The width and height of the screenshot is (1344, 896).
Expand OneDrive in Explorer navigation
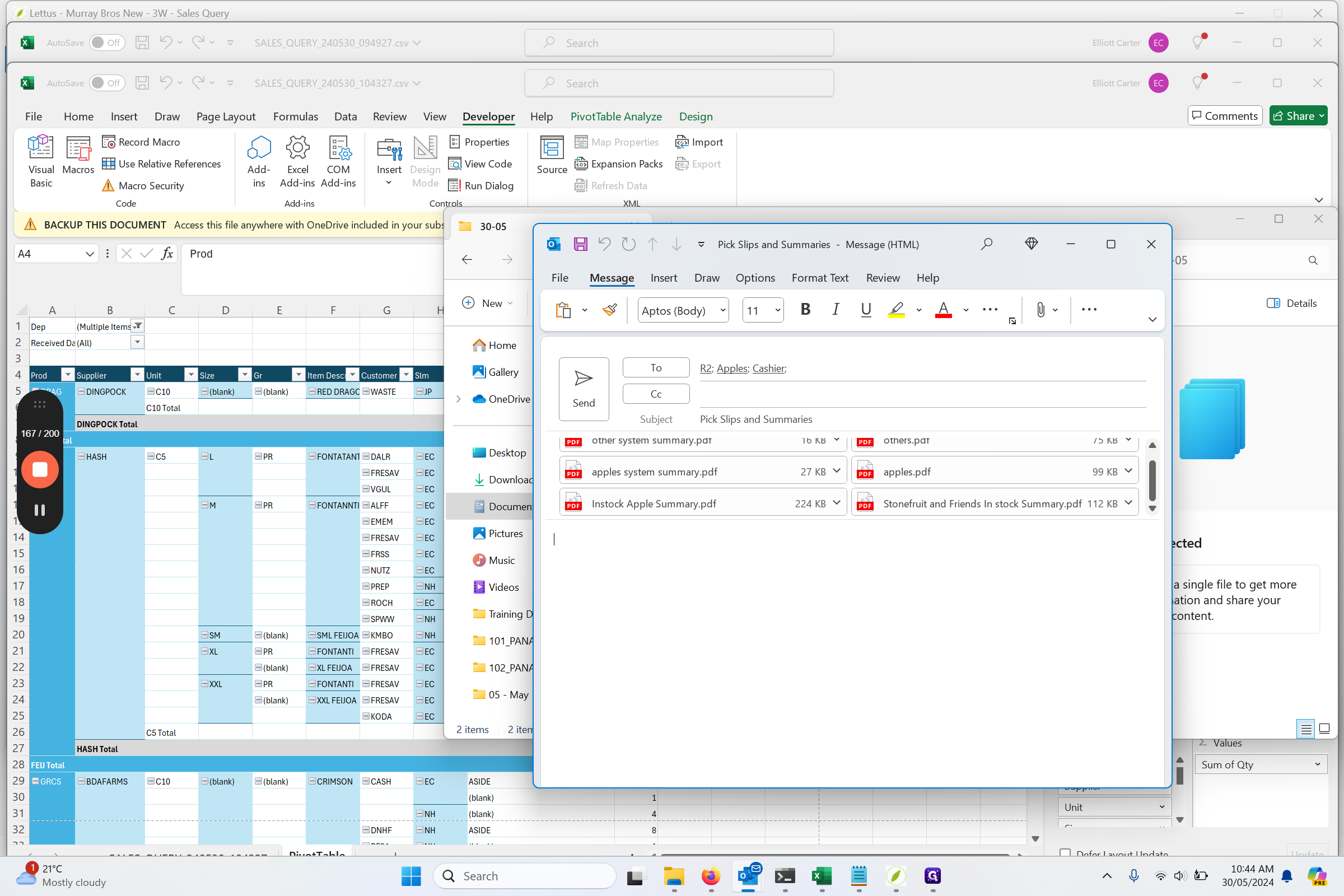tap(458, 399)
